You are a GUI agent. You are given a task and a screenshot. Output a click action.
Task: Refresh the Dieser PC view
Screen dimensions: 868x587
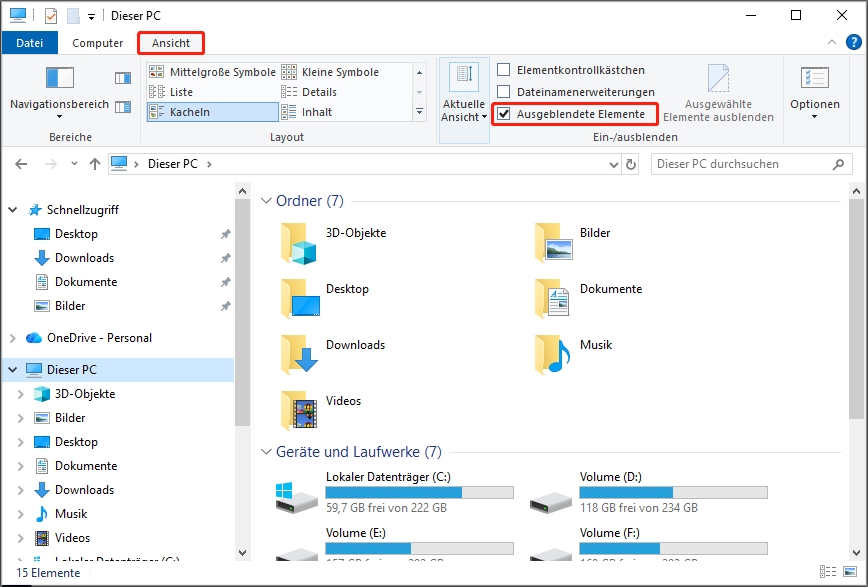(631, 164)
